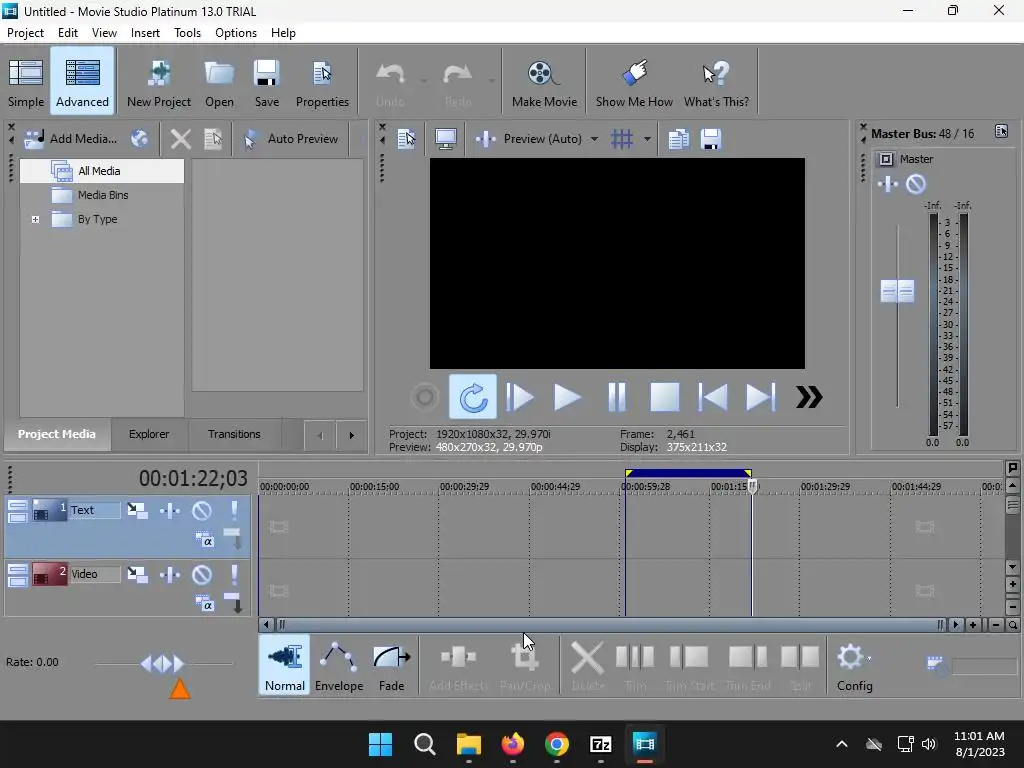This screenshot has width=1024, height=768.
Task: Select the Envelope edit tool
Action: point(338,666)
